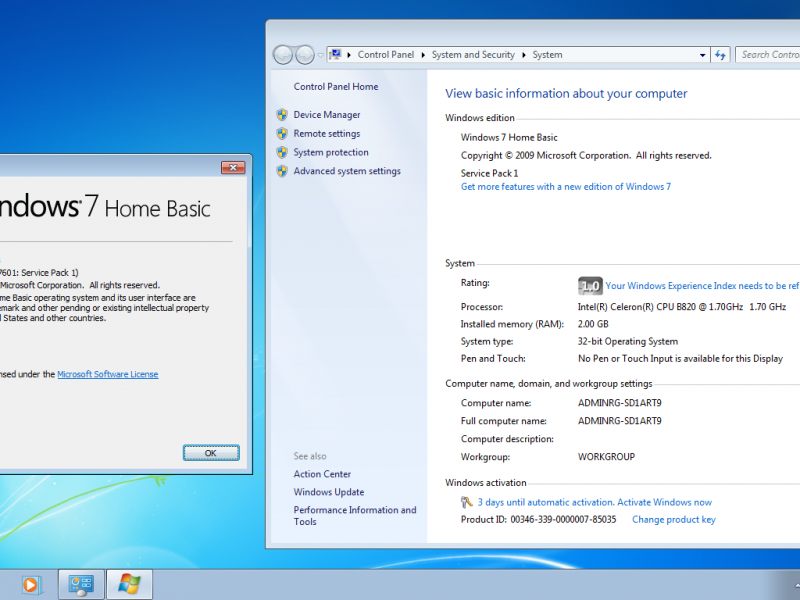Refresh the System page
This screenshot has width=800, height=600.
(720, 55)
